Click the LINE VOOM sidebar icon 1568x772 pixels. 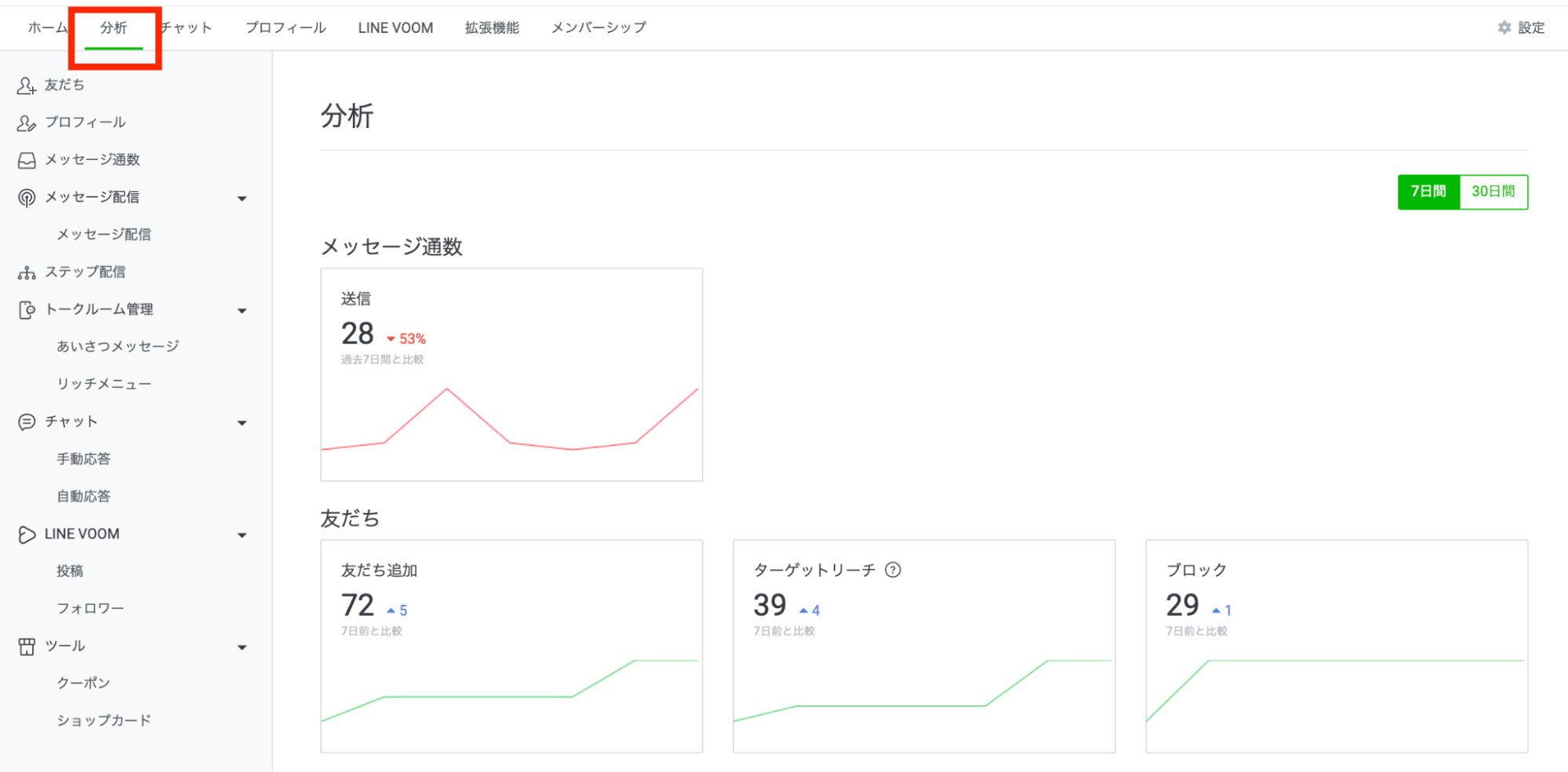27,534
